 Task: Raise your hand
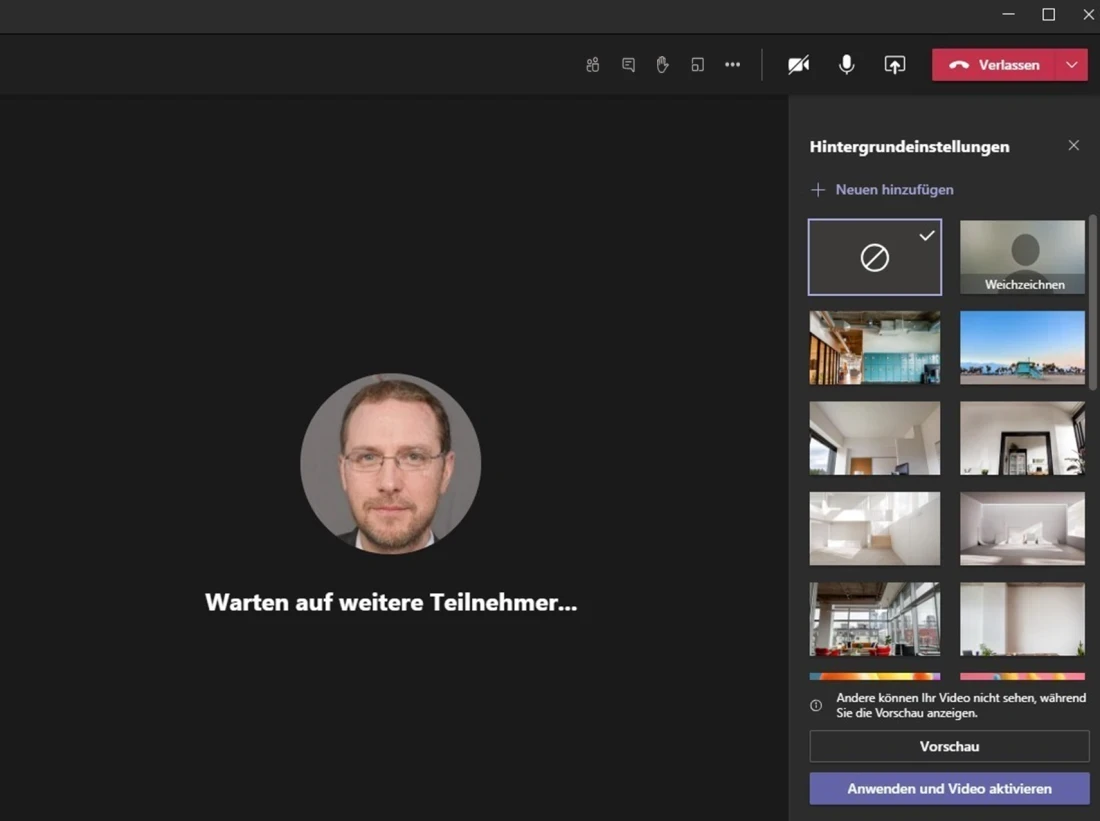pos(662,64)
